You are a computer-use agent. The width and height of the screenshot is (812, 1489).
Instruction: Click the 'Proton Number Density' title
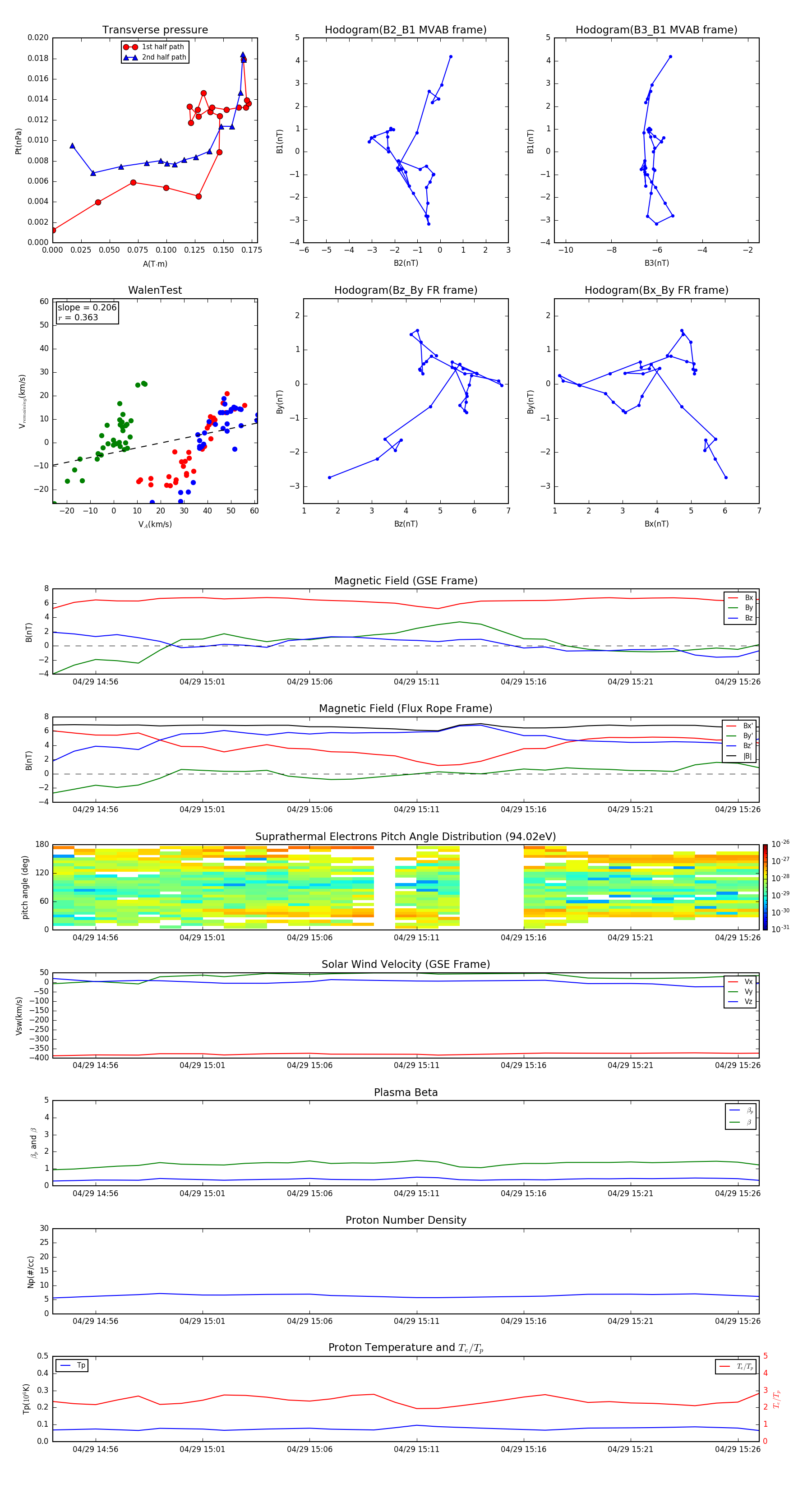(x=406, y=1220)
